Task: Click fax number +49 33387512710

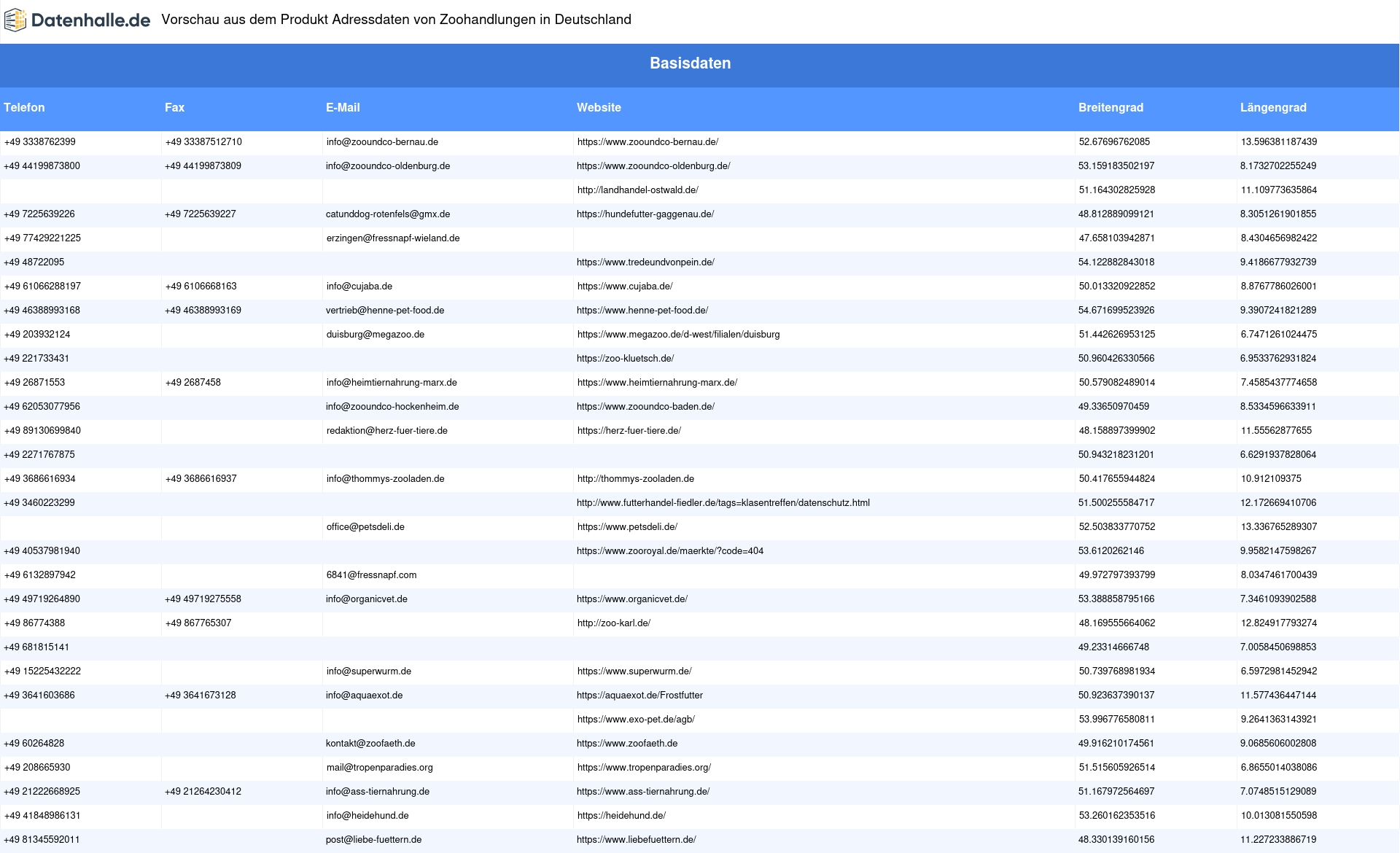Action: 203,142
